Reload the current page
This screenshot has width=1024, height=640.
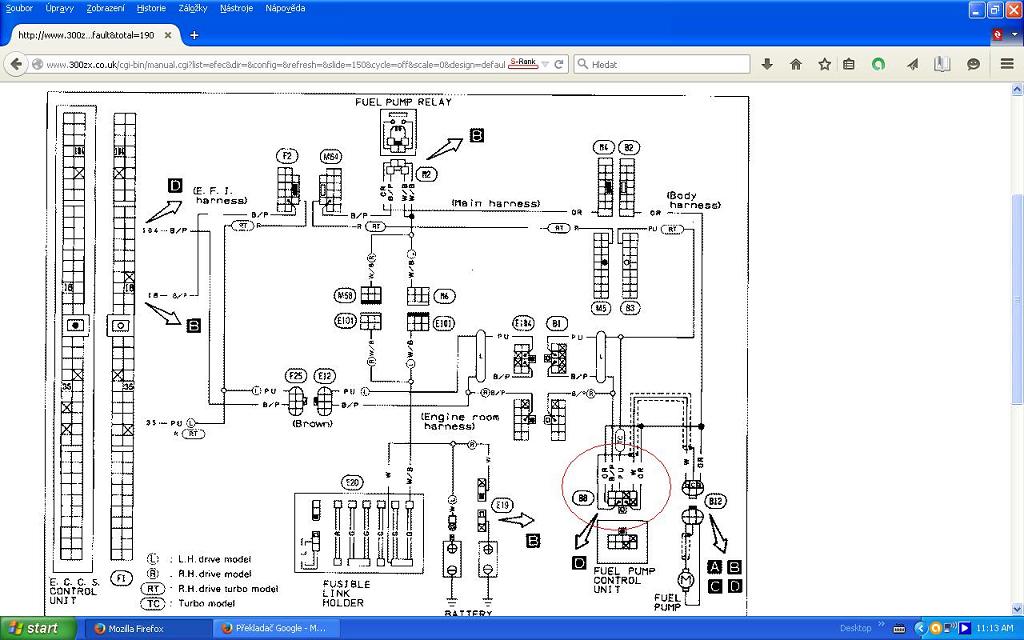click(559, 64)
